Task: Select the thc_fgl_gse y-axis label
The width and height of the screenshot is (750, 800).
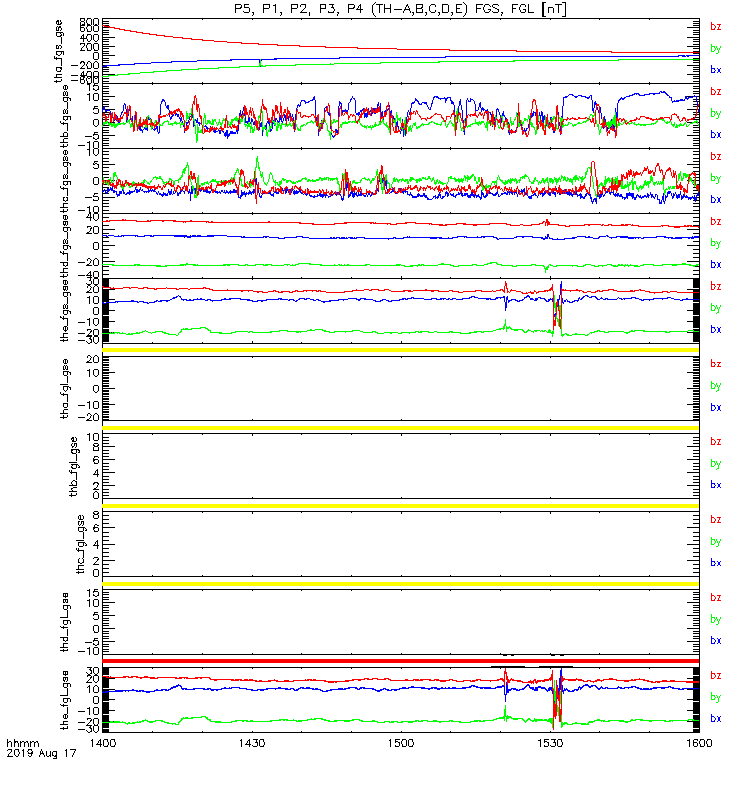Action: [x=81, y=544]
